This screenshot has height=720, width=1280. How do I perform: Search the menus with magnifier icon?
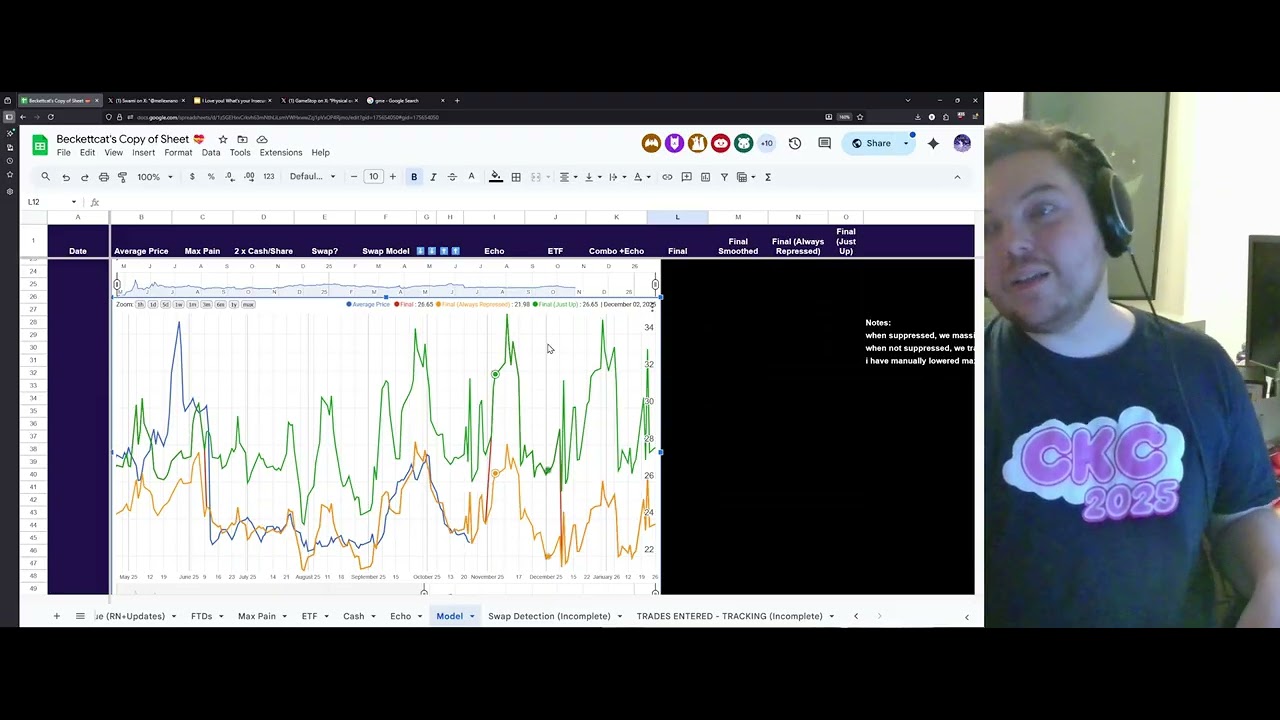[45, 177]
